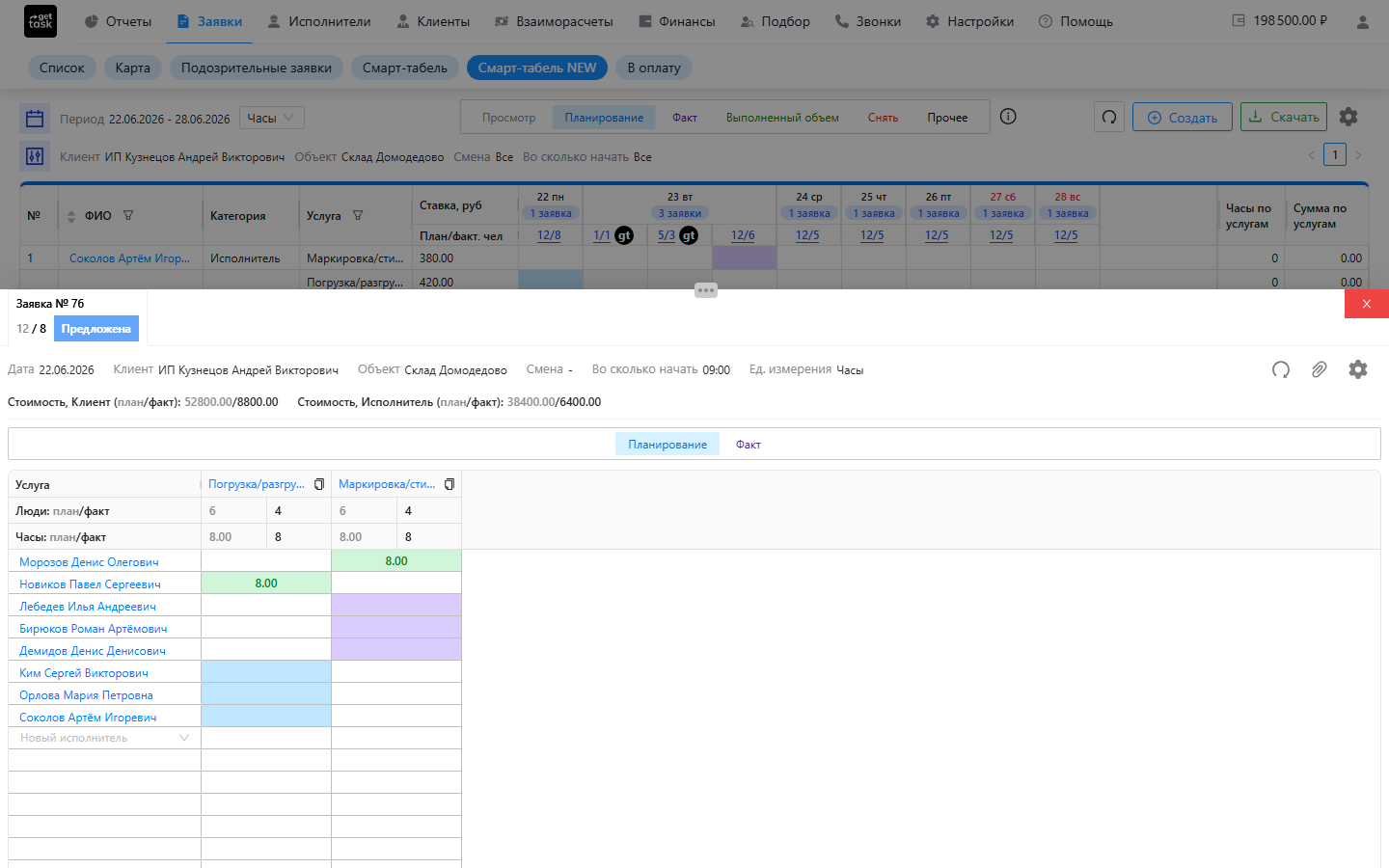Open the user profile icon in the top bar

1363,21
